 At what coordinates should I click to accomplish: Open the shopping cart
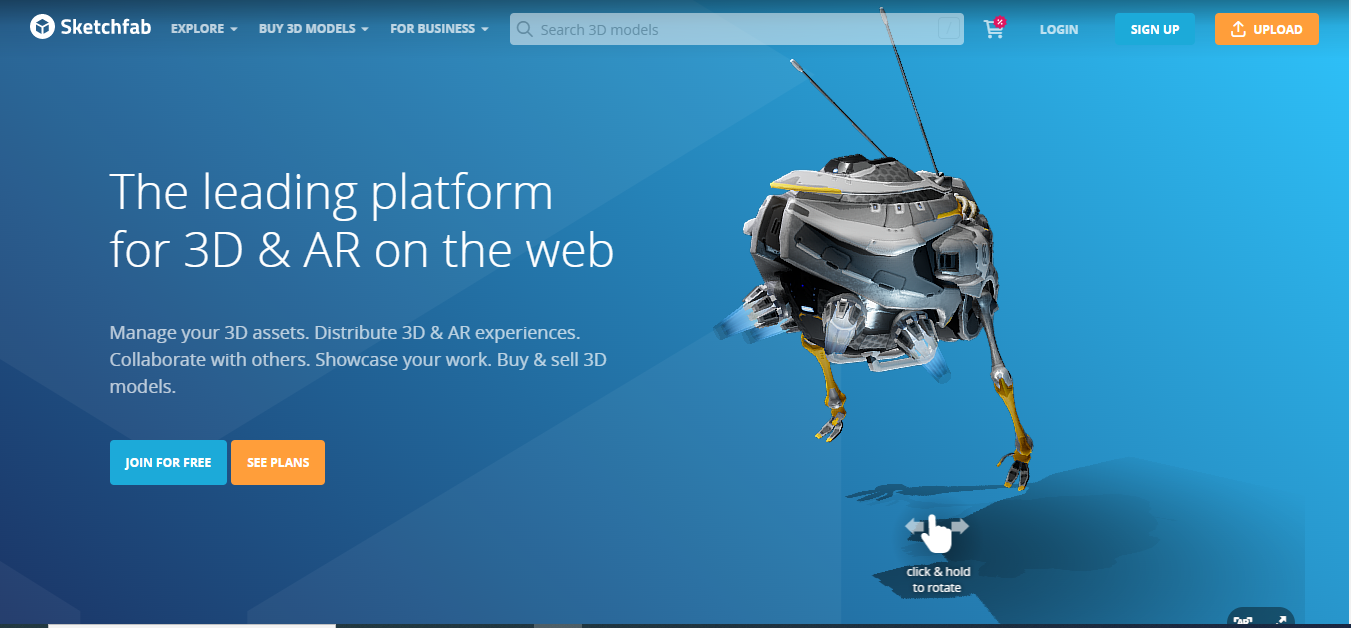point(994,28)
